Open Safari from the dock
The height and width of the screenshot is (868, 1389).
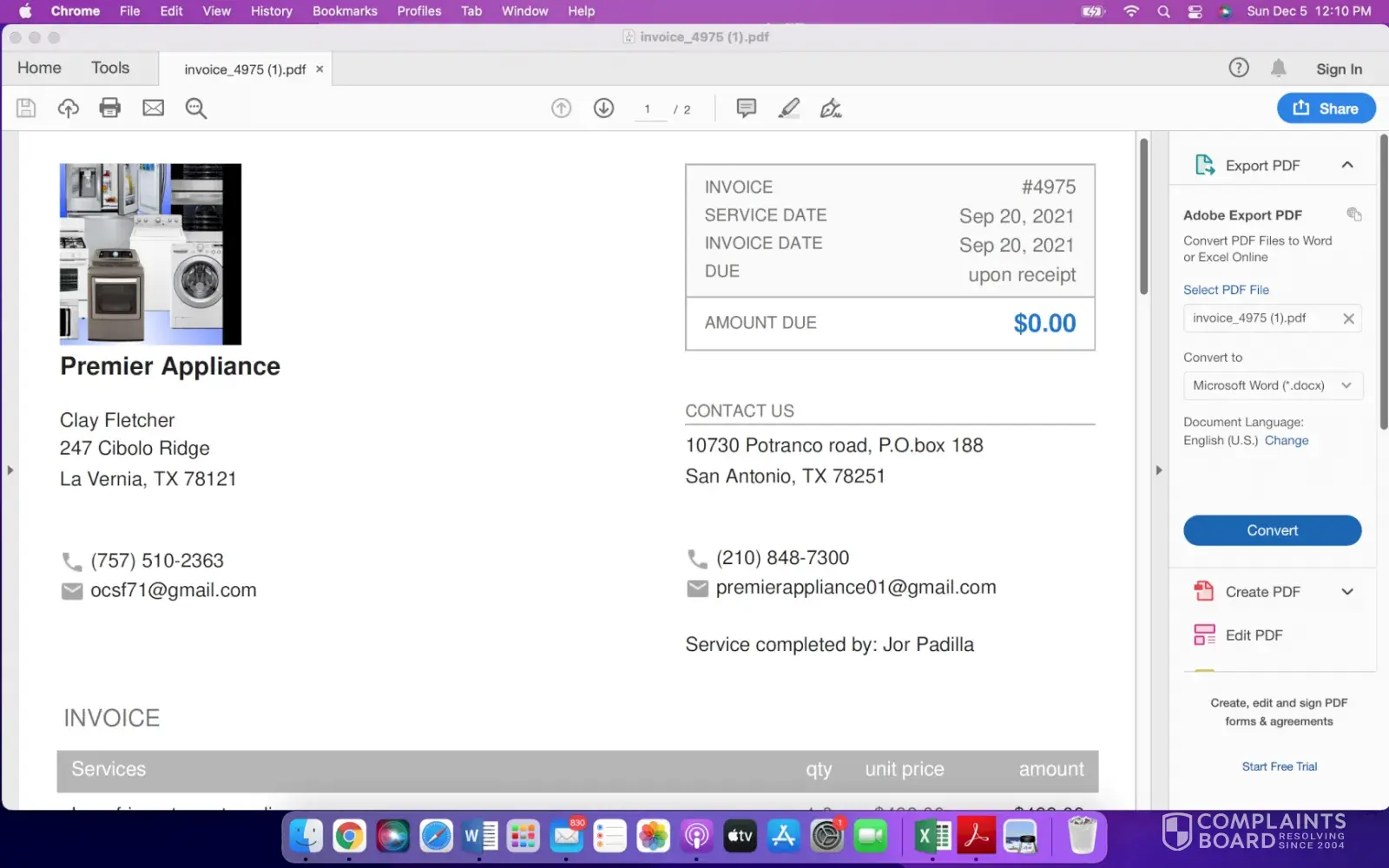click(436, 836)
